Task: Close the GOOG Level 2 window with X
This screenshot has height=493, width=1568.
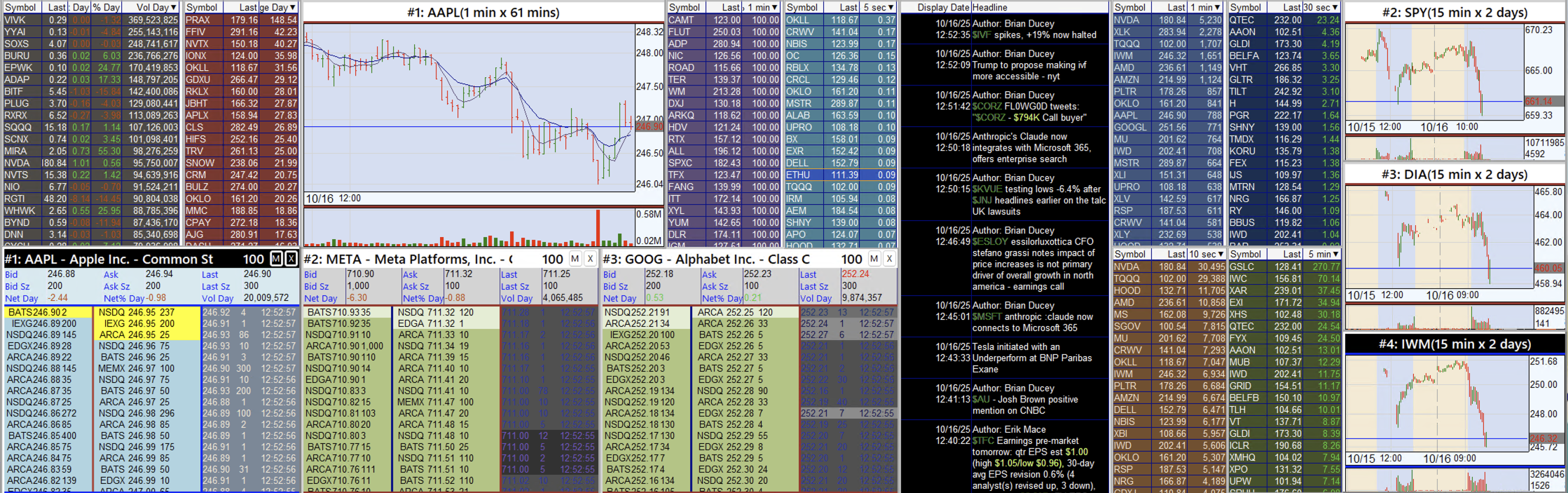Action: [x=889, y=259]
